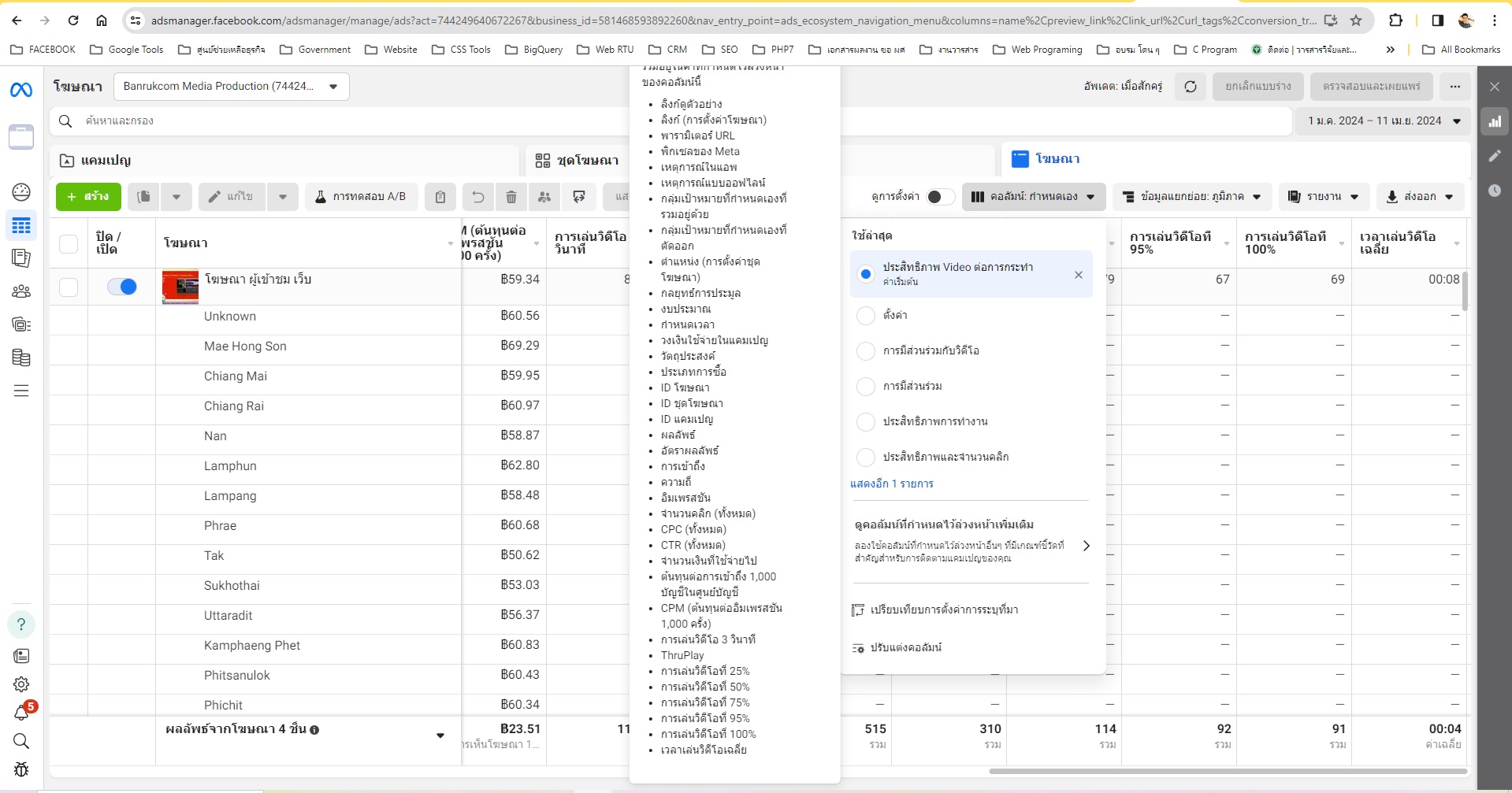Open the charts panel icon on right
Screen dimensions: 1512x793
(1494, 121)
